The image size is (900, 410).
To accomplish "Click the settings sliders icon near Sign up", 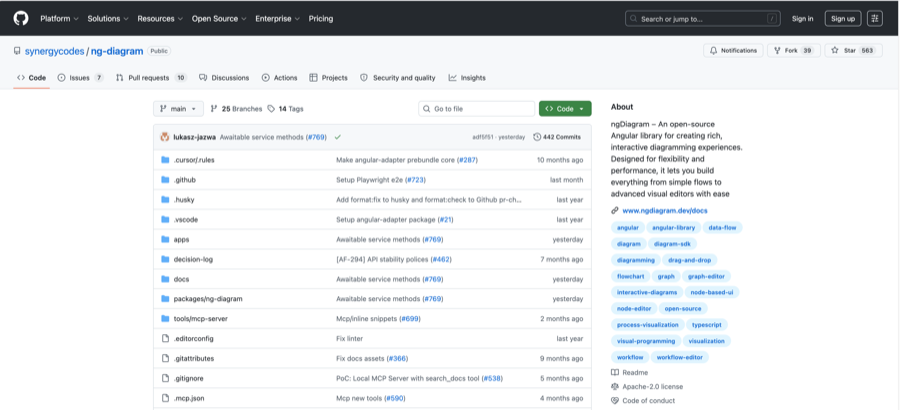I will 875,19.
